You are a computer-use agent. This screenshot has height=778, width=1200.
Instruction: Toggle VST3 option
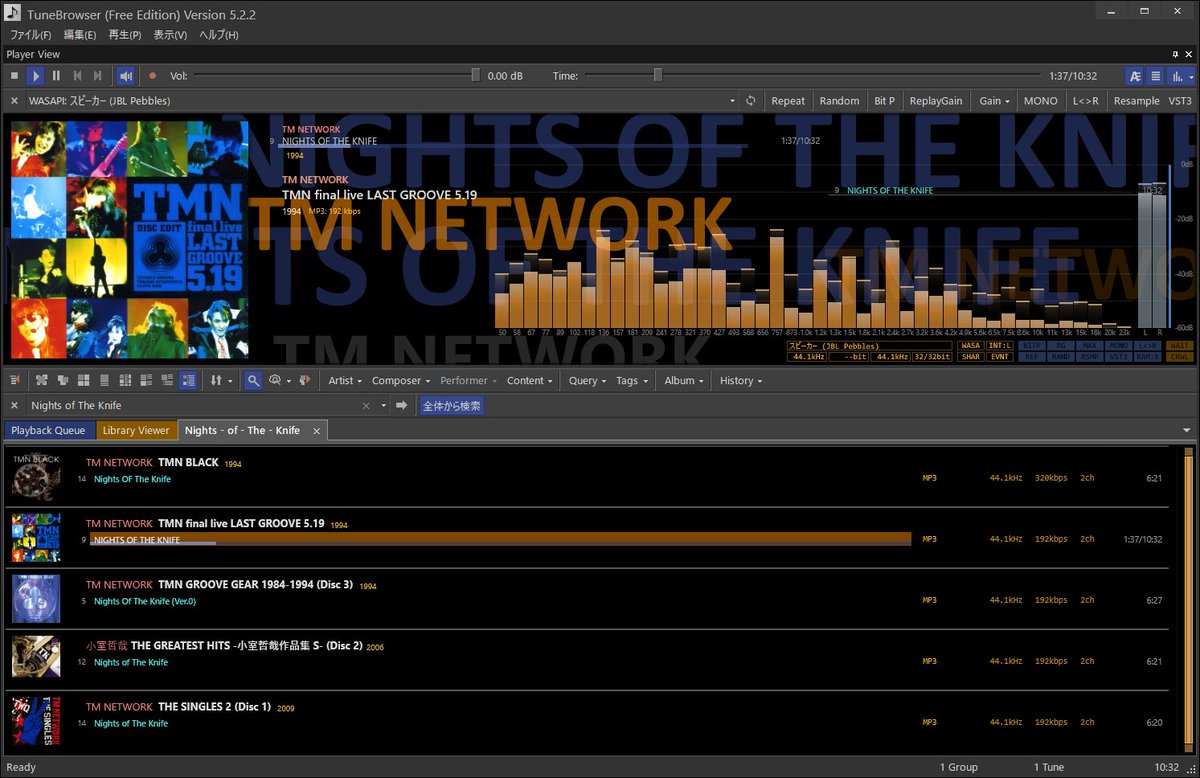(1180, 101)
